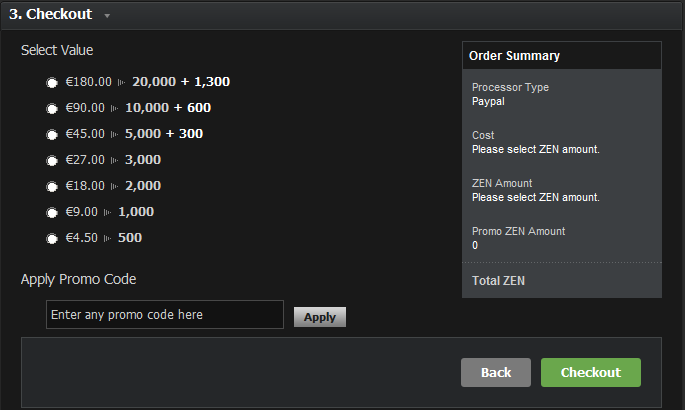Click the ZEN icon beside €27.00
The height and width of the screenshot is (410, 685).
tap(115, 160)
